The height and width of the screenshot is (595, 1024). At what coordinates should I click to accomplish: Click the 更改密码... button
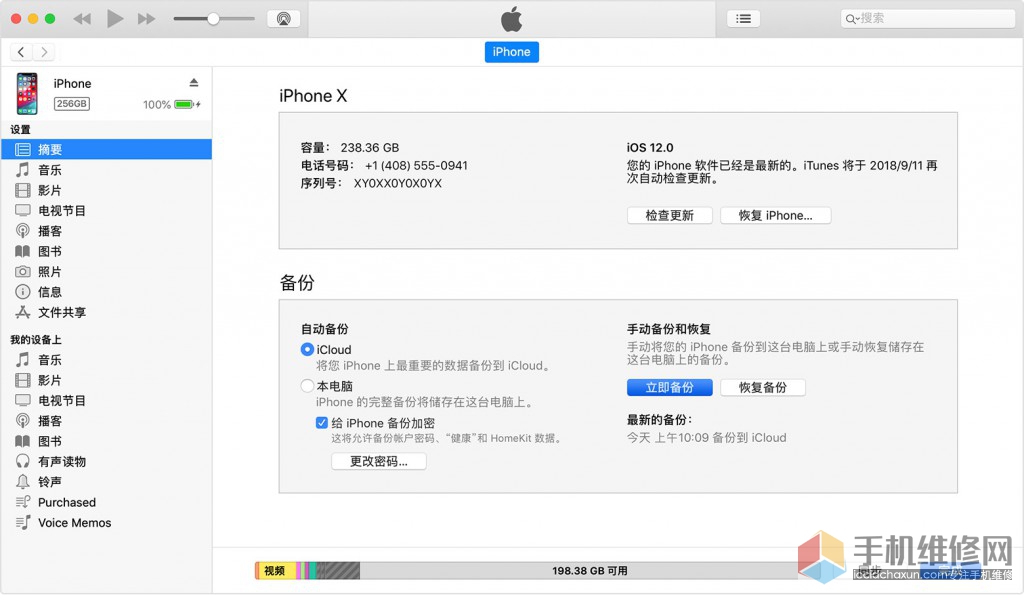pyautogui.click(x=379, y=461)
